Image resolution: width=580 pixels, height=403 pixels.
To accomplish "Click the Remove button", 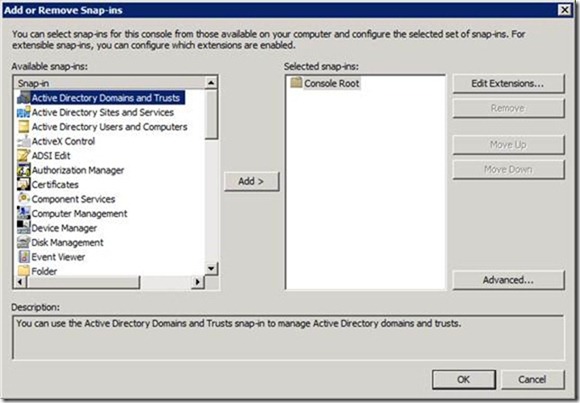I will click(x=508, y=108).
